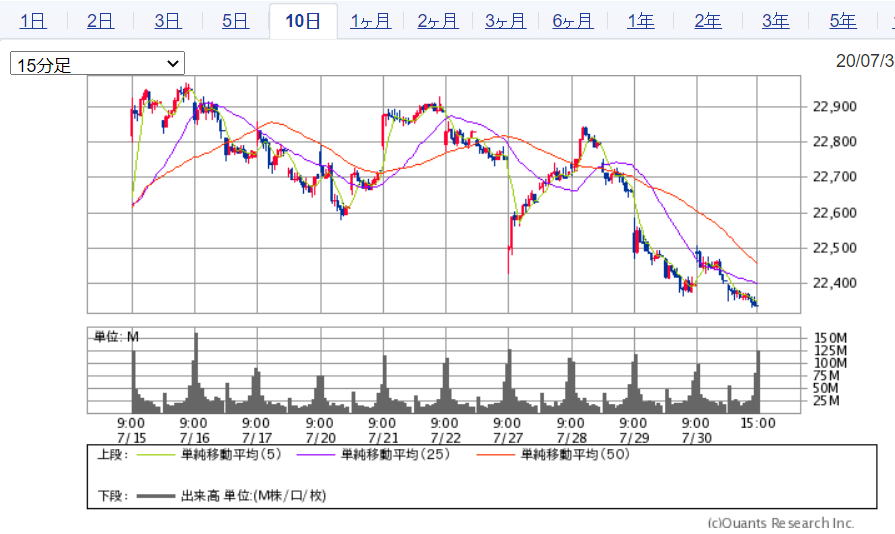
Task: Click the 7/21 date label on axis
Action: [382, 438]
